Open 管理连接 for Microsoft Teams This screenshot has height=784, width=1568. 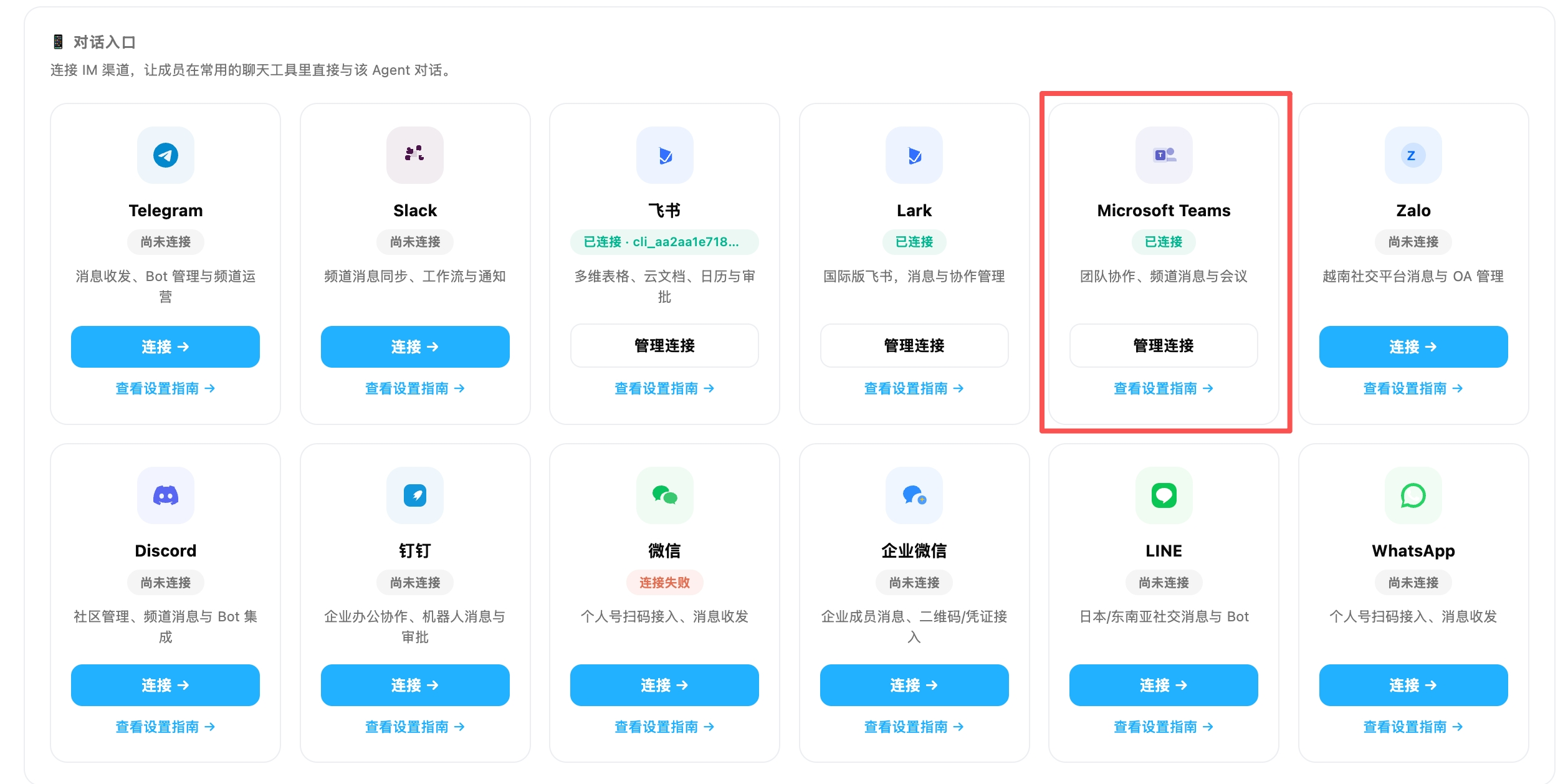pos(1164,346)
